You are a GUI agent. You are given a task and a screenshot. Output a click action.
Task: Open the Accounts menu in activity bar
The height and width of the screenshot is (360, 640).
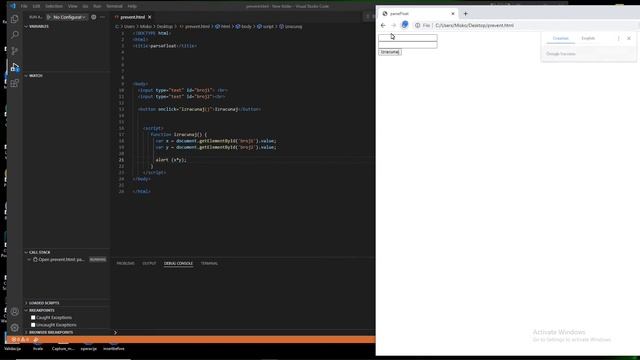pyautogui.click(x=15, y=312)
